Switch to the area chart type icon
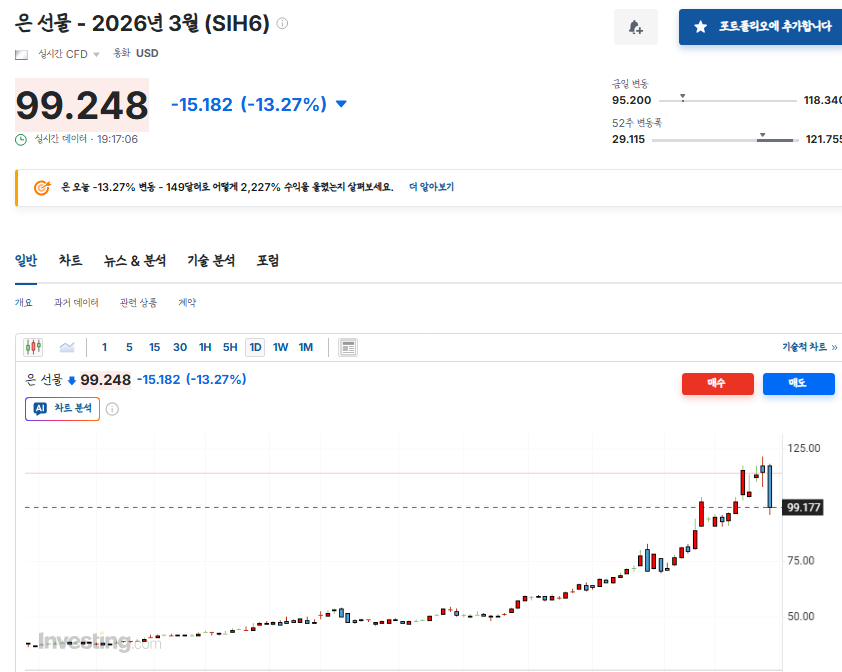The width and height of the screenshot is (842, 672). (x=67, y=347)
